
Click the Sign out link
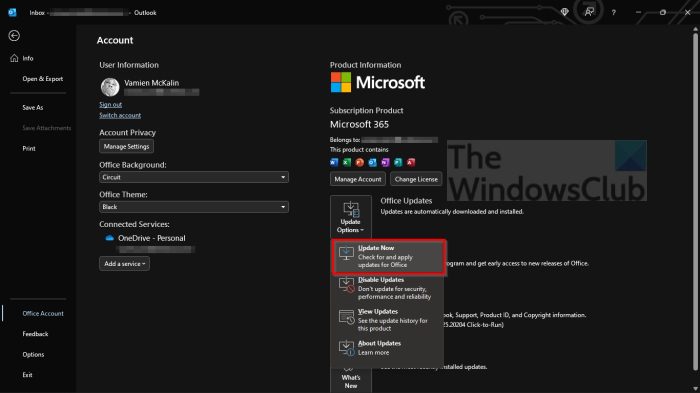click(110, 105)
